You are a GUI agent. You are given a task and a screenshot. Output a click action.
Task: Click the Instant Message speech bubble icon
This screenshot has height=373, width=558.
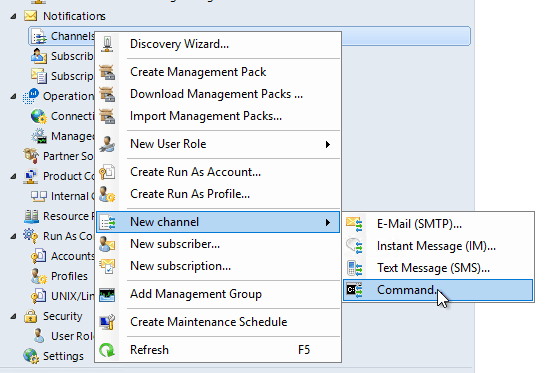tap(354, 246)
